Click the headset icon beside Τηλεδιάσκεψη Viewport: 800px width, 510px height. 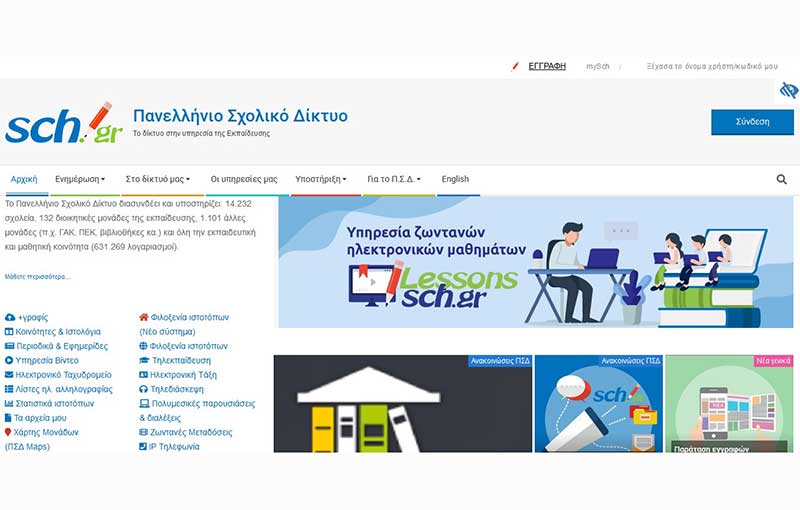click(x=143, y=389)
